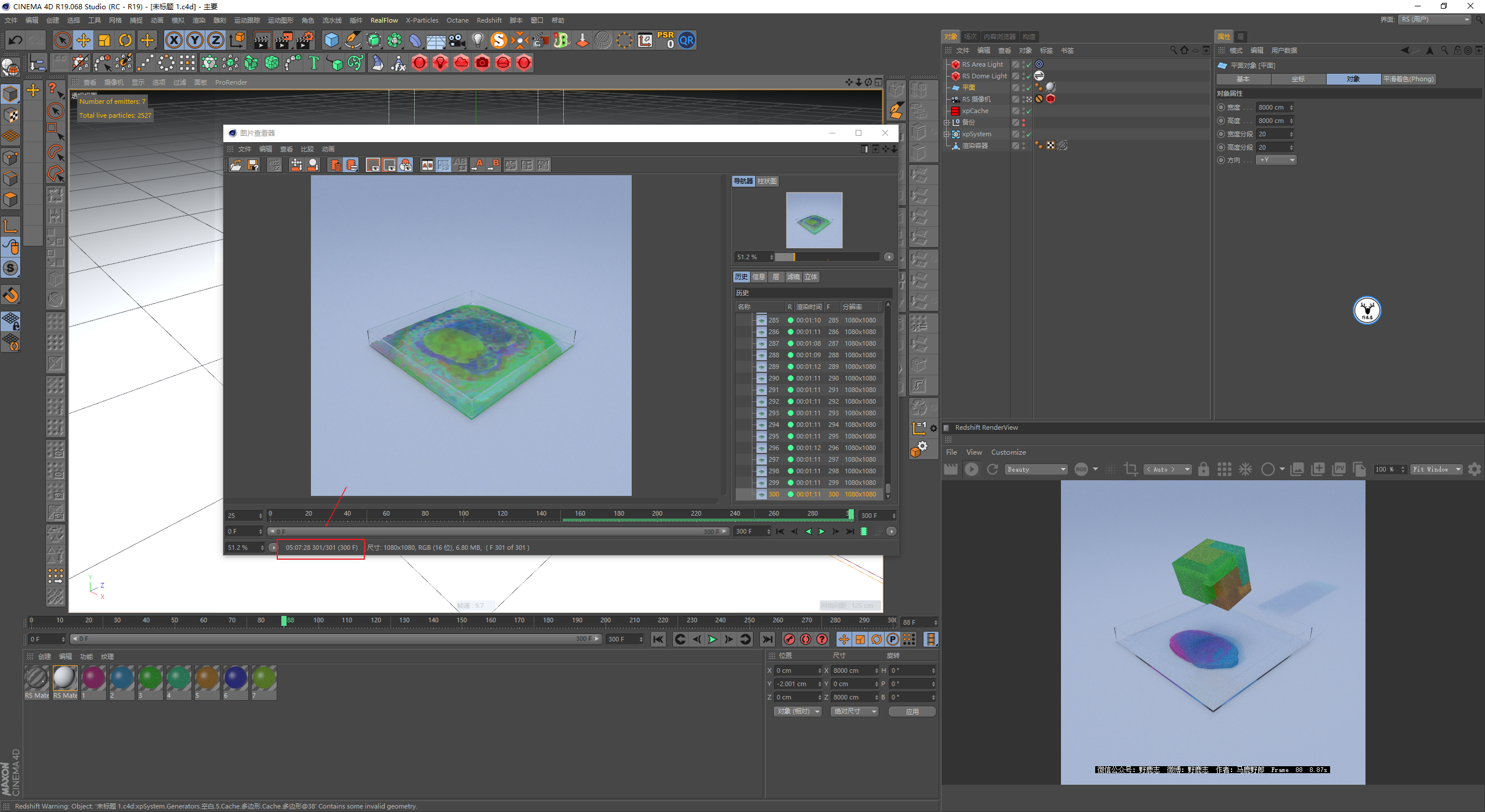This screenshot has height=812, width=1485.
Task: Toggle the 宽度 parameter animation circle
Action: 1221,107
